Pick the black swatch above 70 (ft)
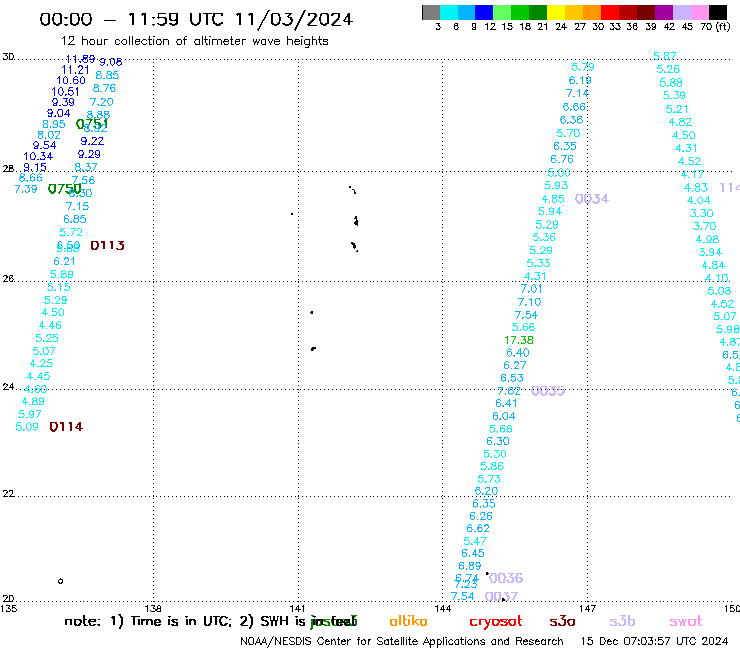The height and width of the screenshot is (650, 740). point(718,12)
